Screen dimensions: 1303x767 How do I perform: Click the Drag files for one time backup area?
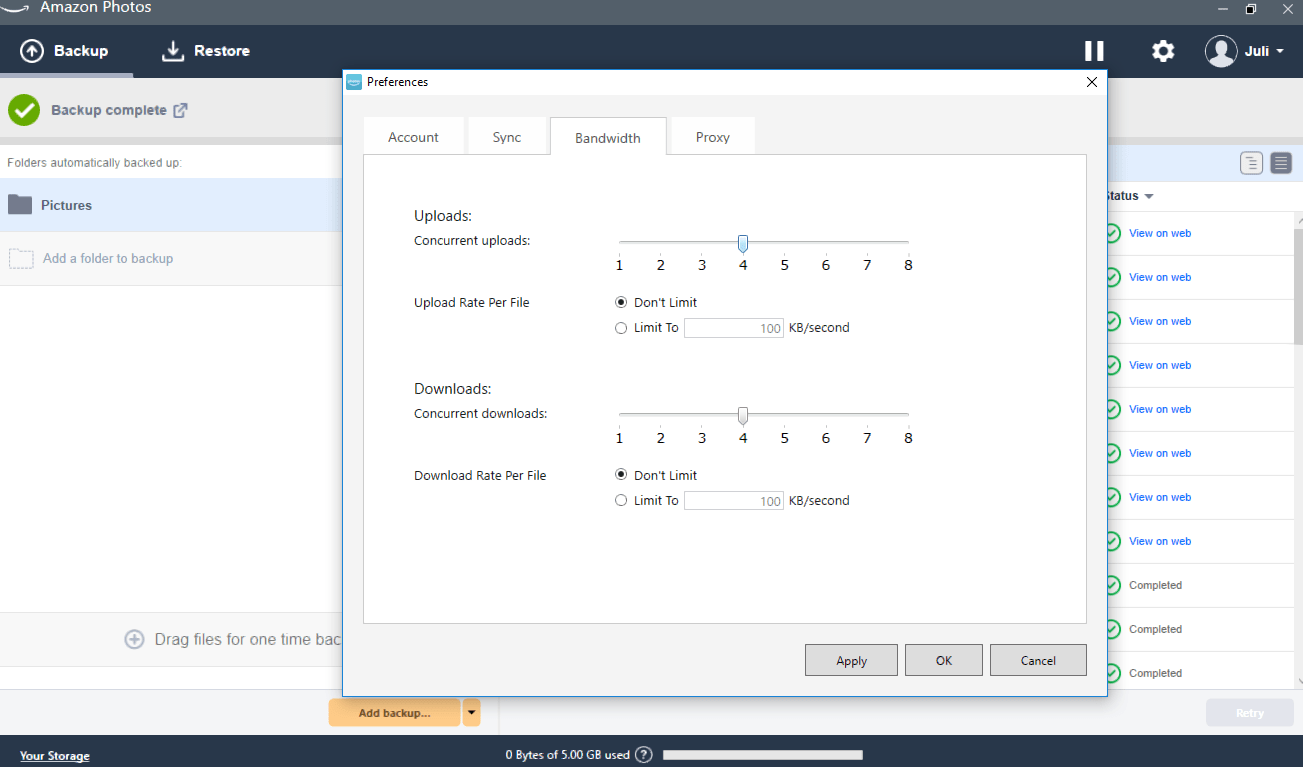click(171, 639)
